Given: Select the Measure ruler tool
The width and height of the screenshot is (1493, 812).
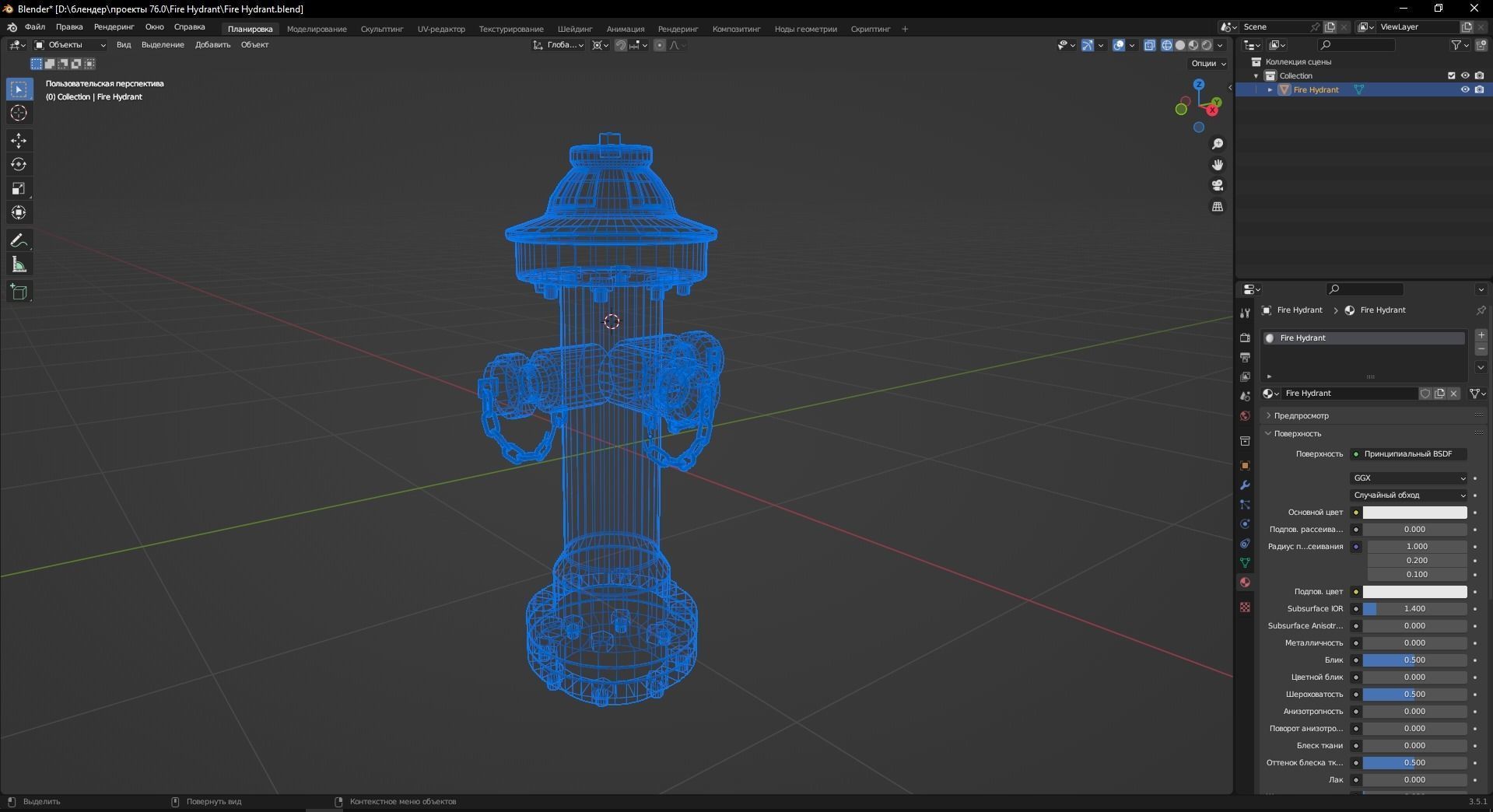Looking at the screenshot, I should point(19,265).
